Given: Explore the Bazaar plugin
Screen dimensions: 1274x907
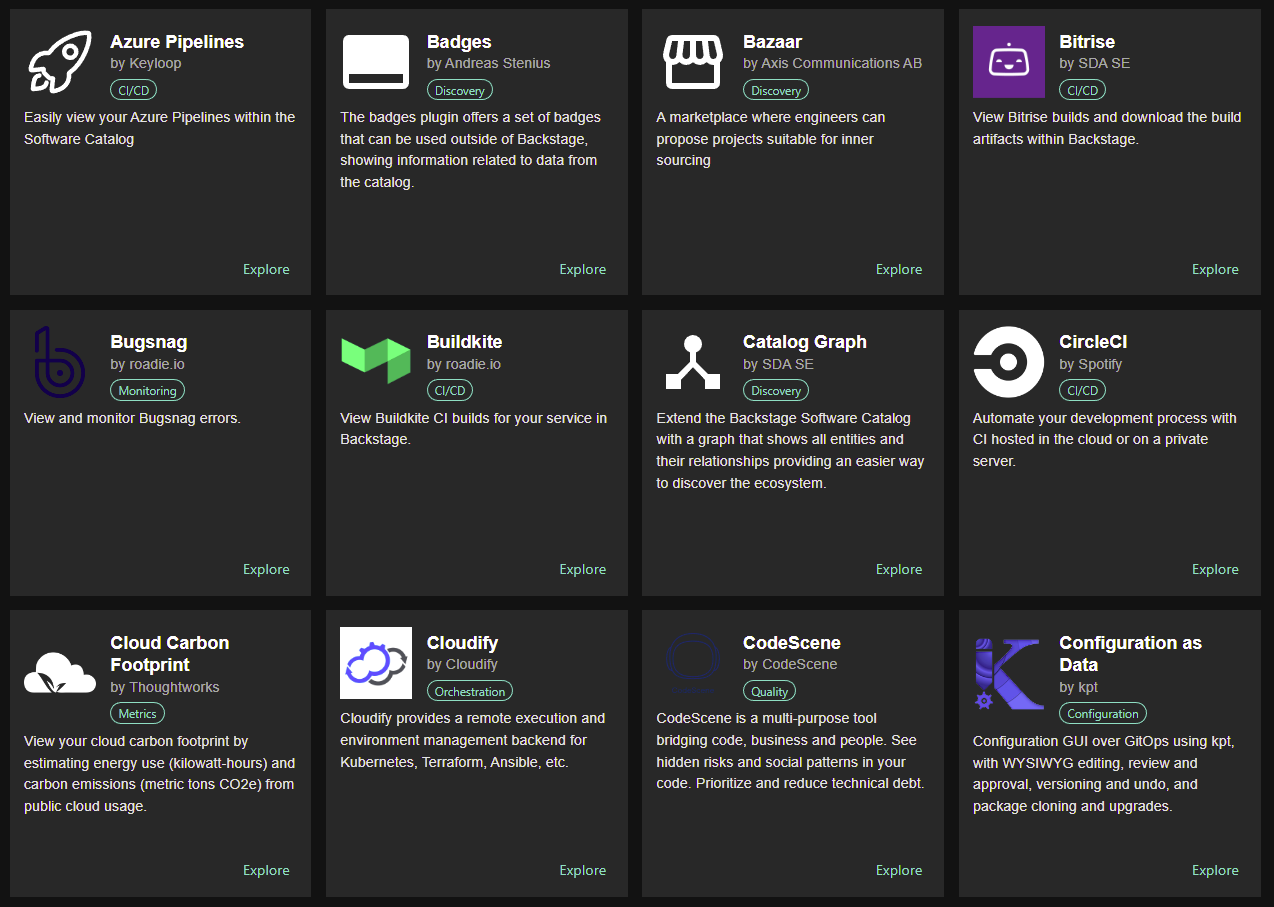Looking at the screenshot, I should (x=899, y=269).
